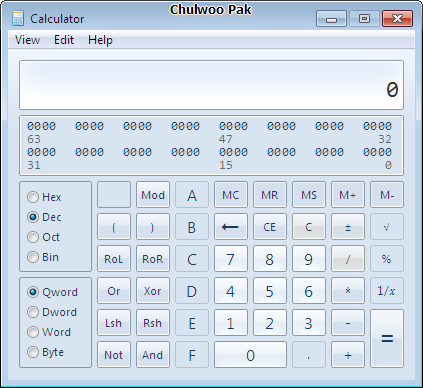Click the Xor bitwise button
Viewport: 423px width, 388px height.
153,291
